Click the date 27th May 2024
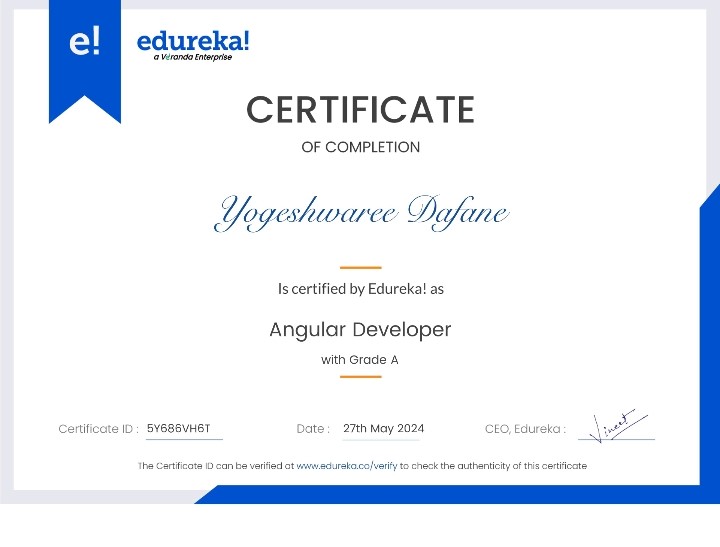Viewport: 720px width, 547px height. point(383,429)
